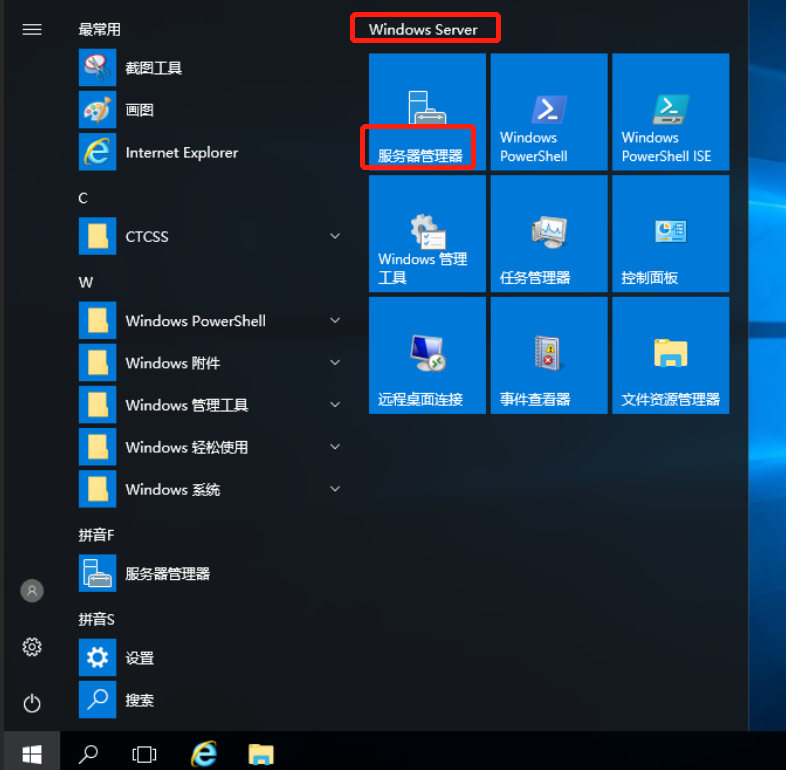The height and width of the screenshot is (770, 786).
Task: Expand the Windows 附件 folder
Action: point(335,363)
